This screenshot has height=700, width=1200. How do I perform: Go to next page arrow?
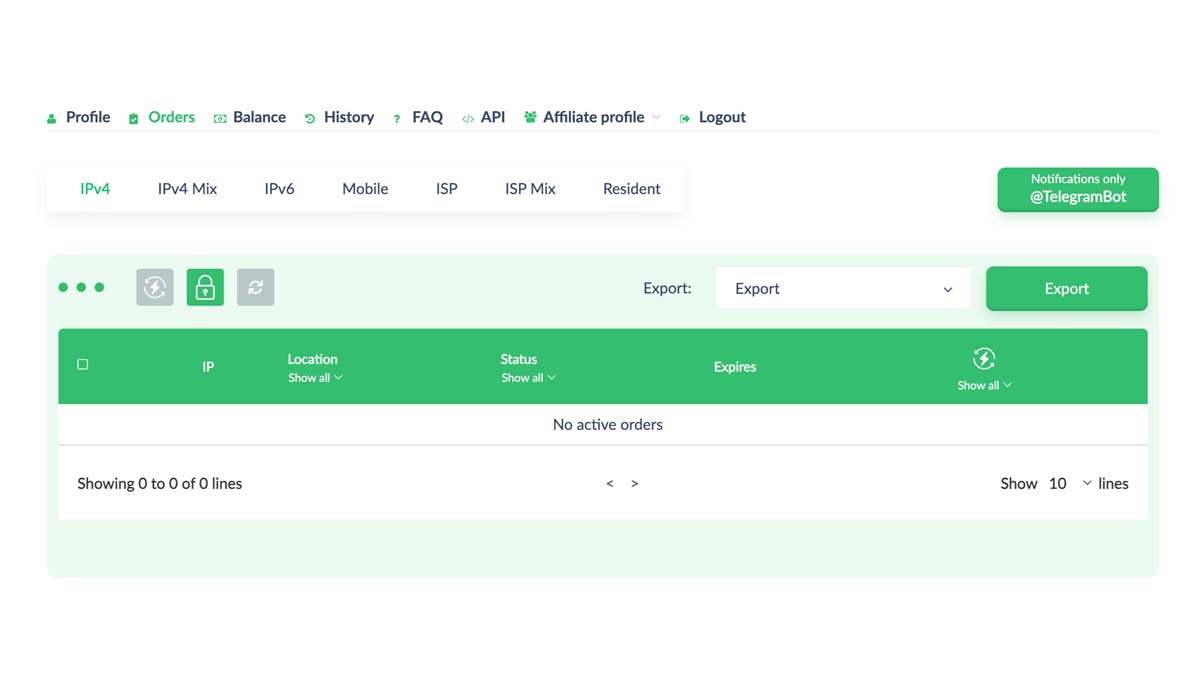point(634,484)
